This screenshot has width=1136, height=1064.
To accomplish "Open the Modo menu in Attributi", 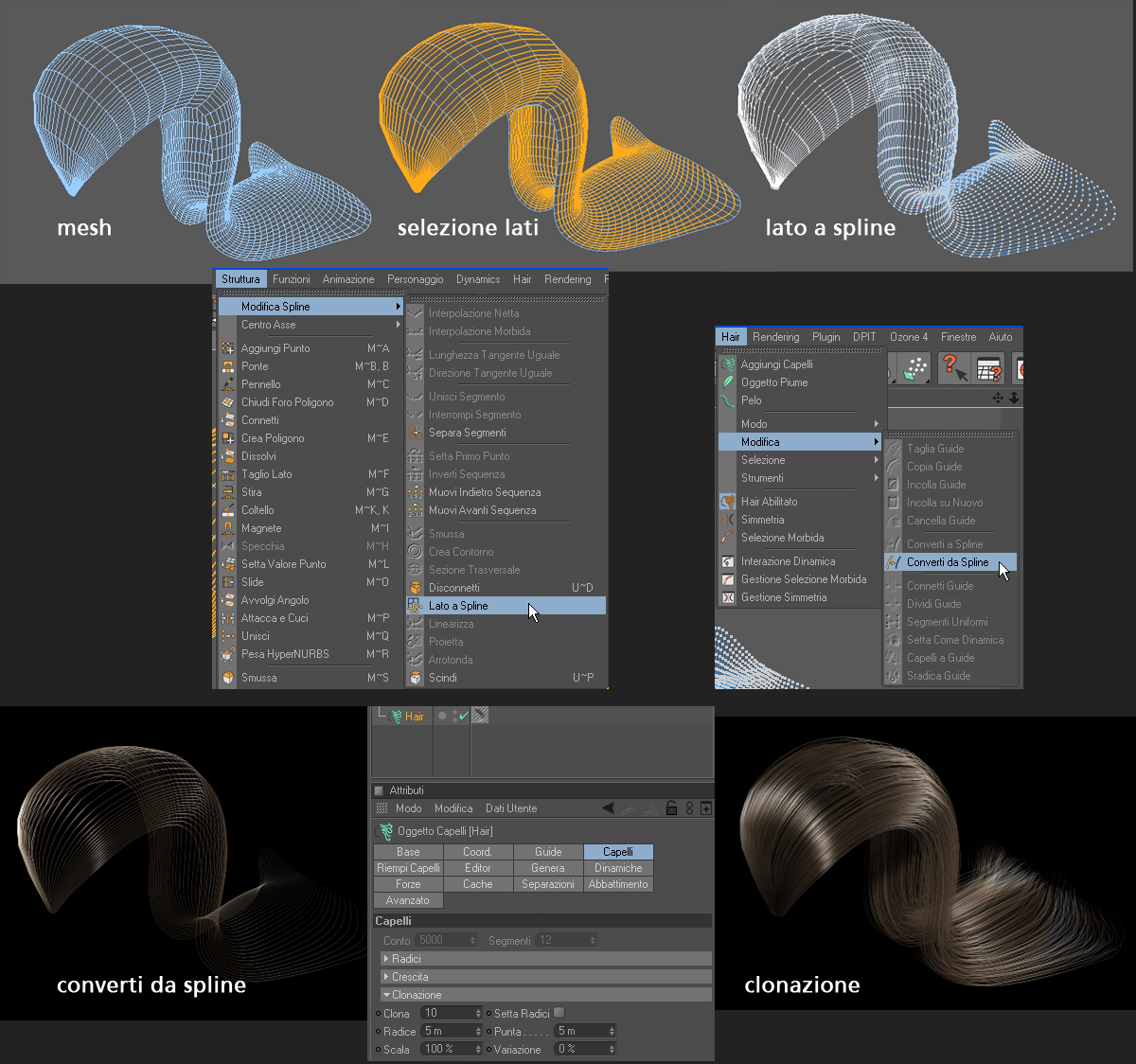I will tap(409, 808).
